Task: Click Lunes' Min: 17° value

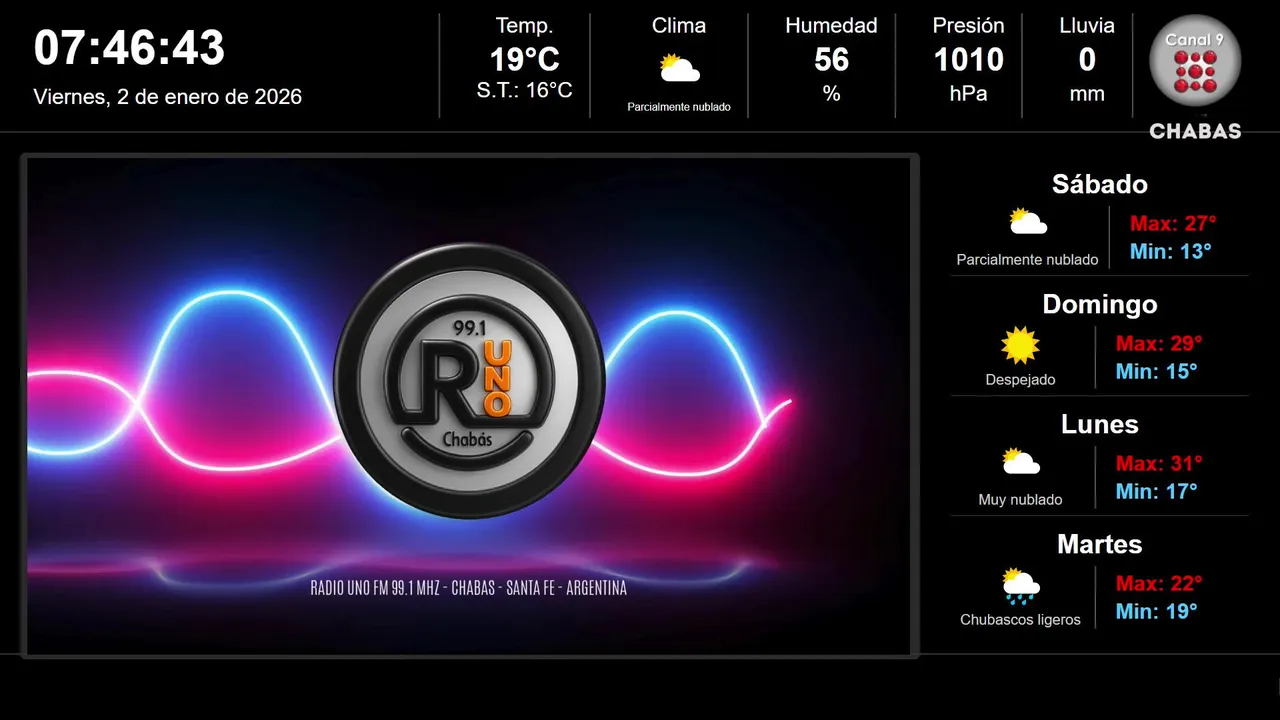Action: click(x=1157, y=491)
